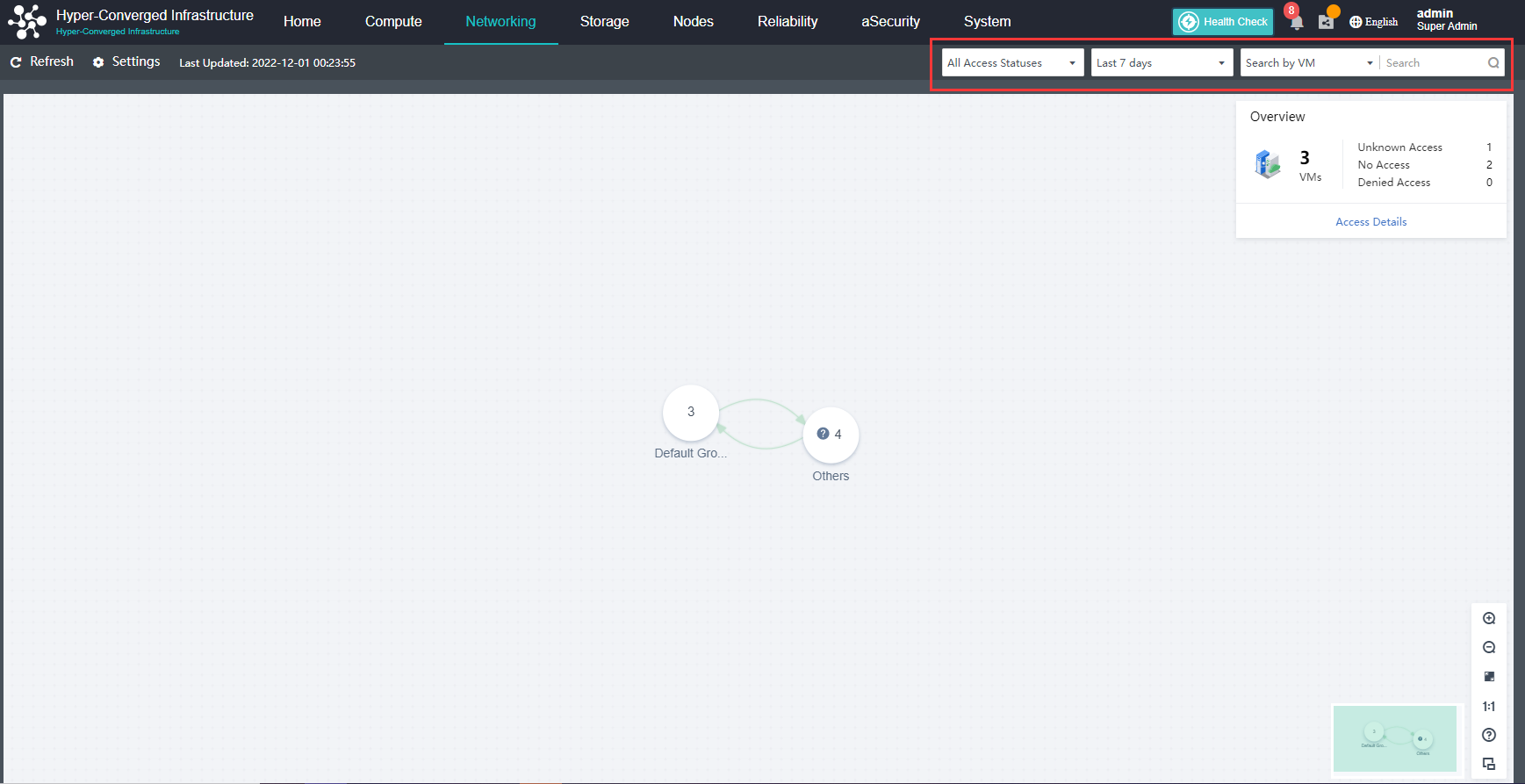
Task: Open the All Access Statuses dropdown
Action: pyautogui.click(x=1012, y=63)
